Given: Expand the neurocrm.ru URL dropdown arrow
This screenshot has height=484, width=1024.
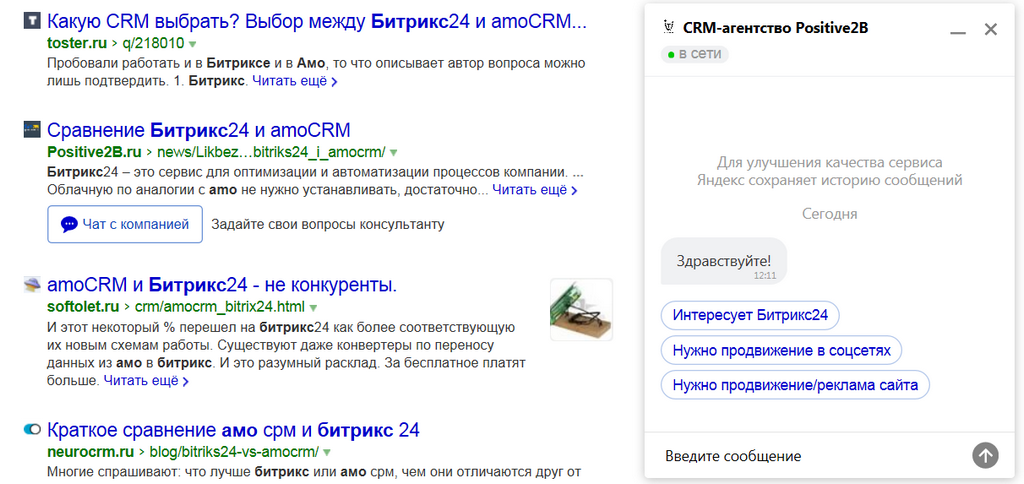Looking at the screenshot, I should pos(327,452).
